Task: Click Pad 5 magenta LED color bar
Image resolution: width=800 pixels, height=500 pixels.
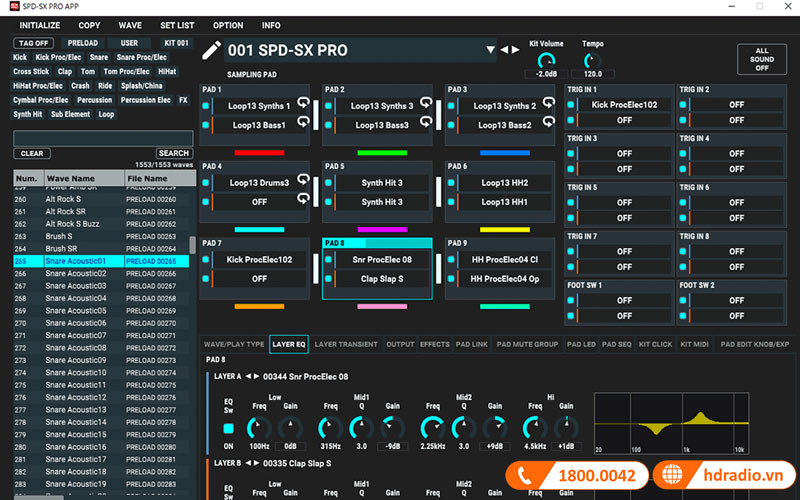Action: (x=382, y=230)
